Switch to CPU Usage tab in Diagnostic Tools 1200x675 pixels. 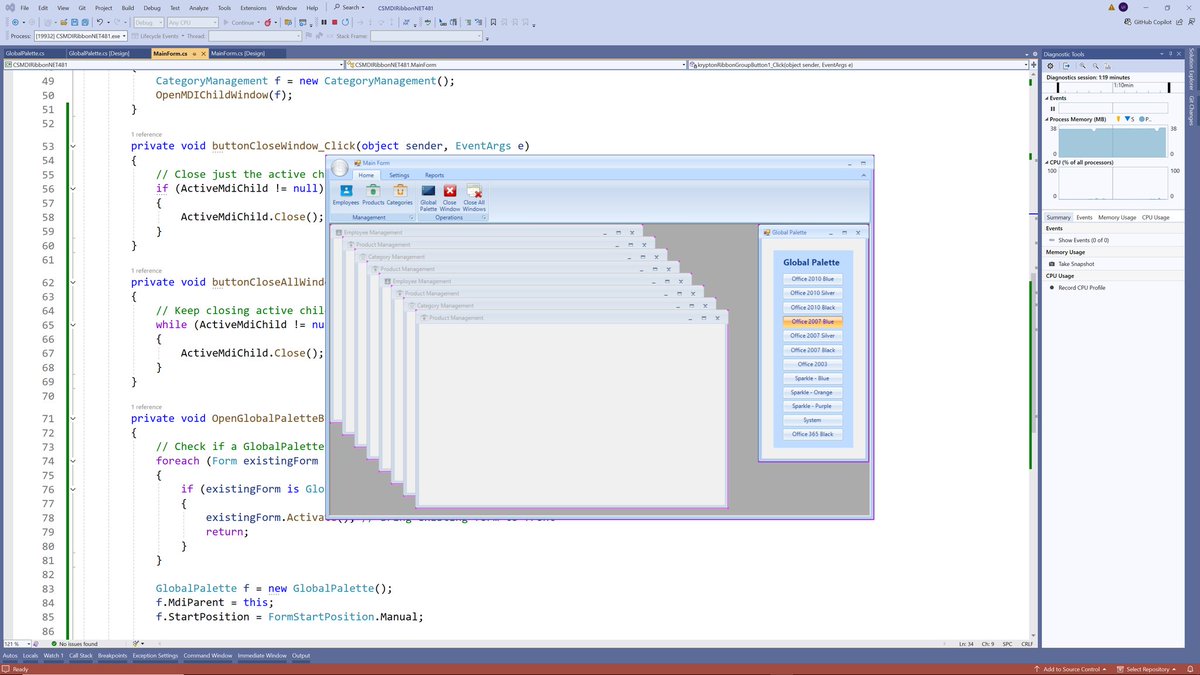pyautogui.click(x=1155, y=217)
